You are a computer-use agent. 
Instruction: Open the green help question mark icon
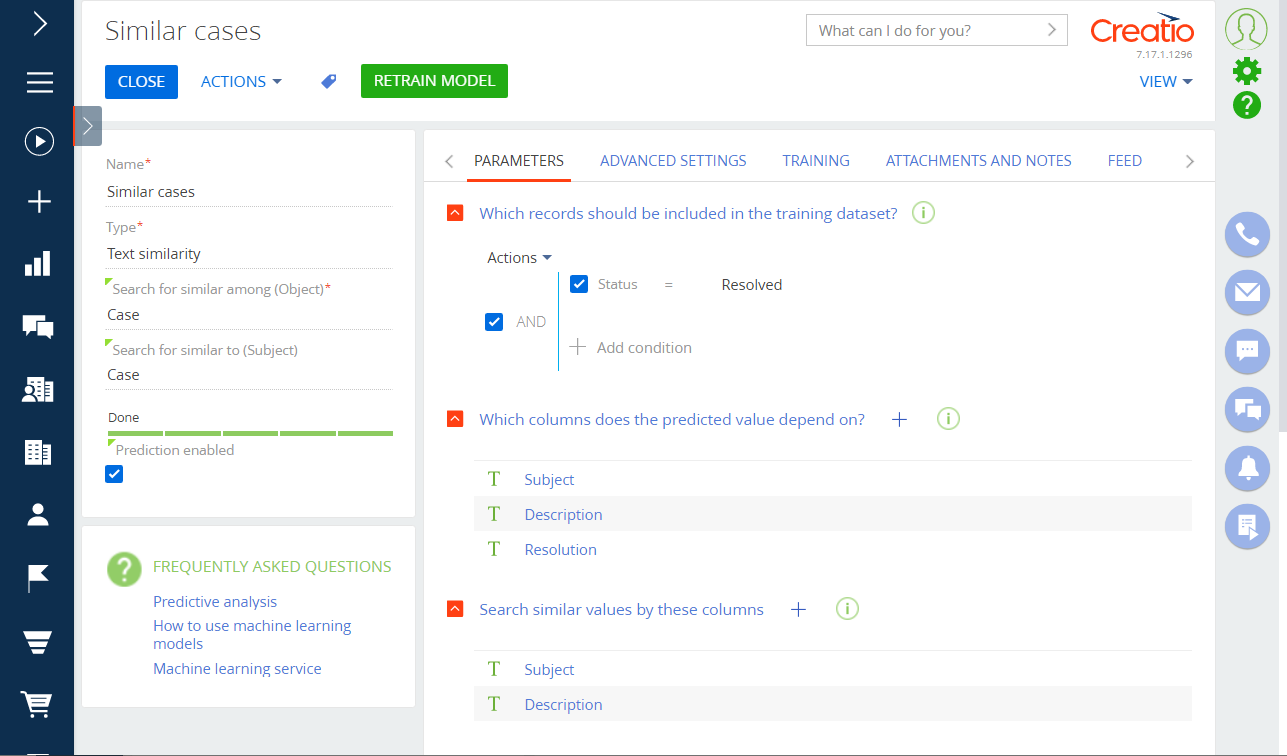[x=1247, y=105]
